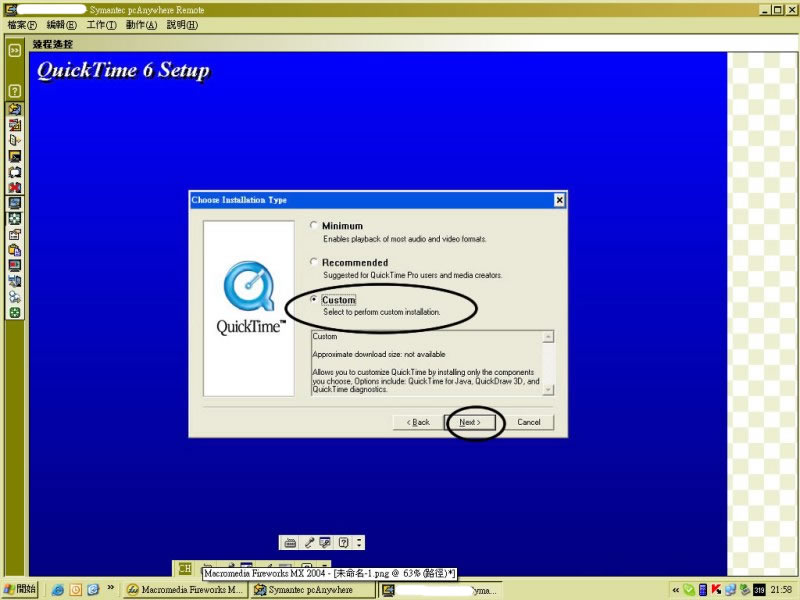Click the blue monitor icon in the left toolbar
The height and width of the screenshot is (600, 800).
point(15,203)
